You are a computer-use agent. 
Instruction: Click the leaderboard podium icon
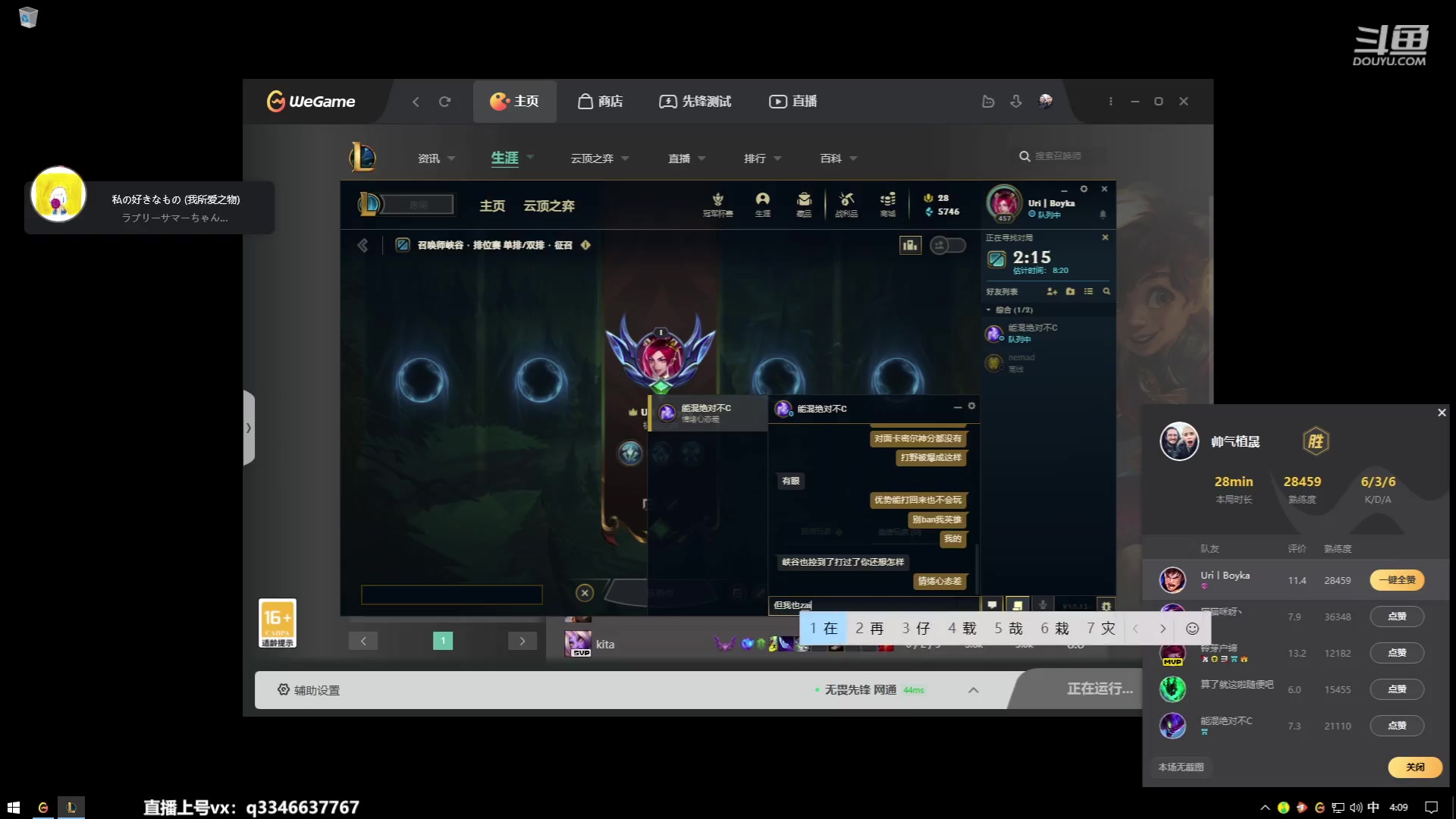click(x=910, y=245)
